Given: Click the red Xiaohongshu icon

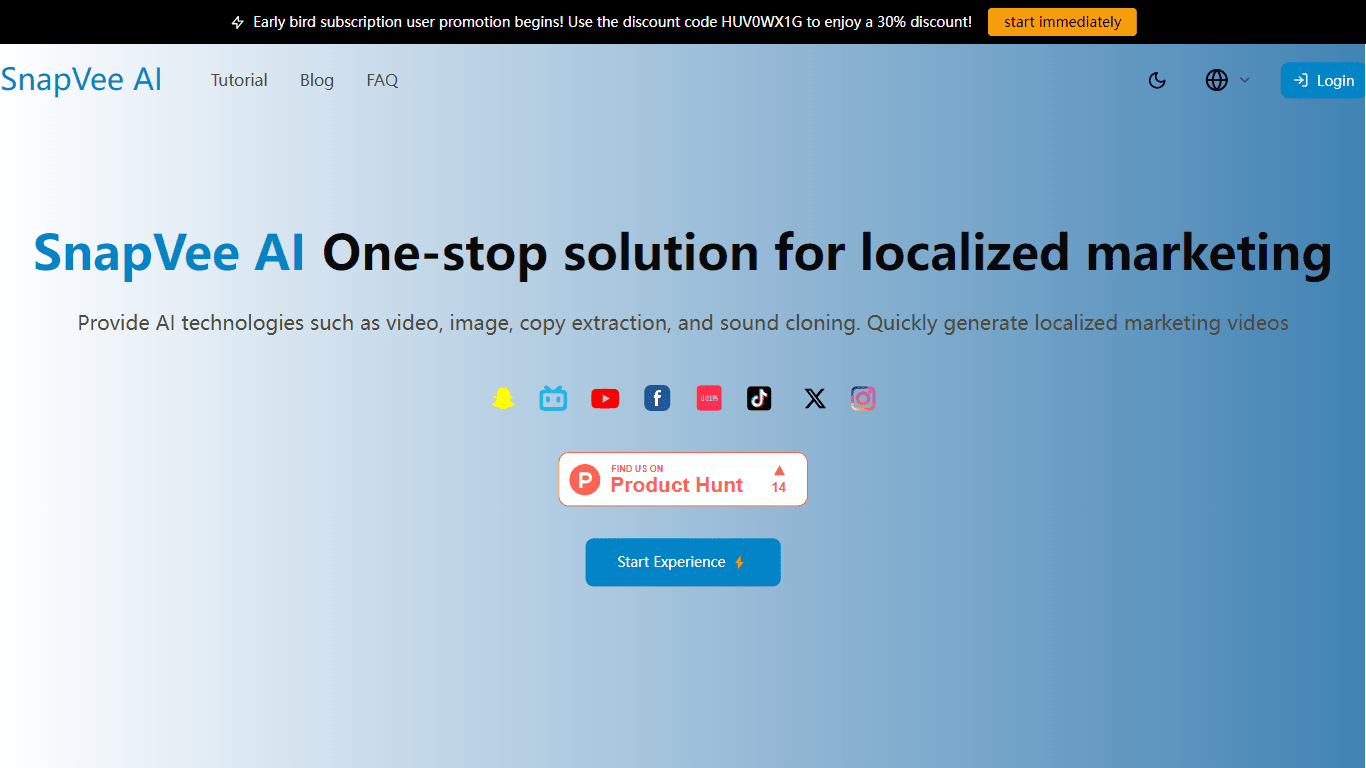Looking at the screenshot, I should 709,398.
